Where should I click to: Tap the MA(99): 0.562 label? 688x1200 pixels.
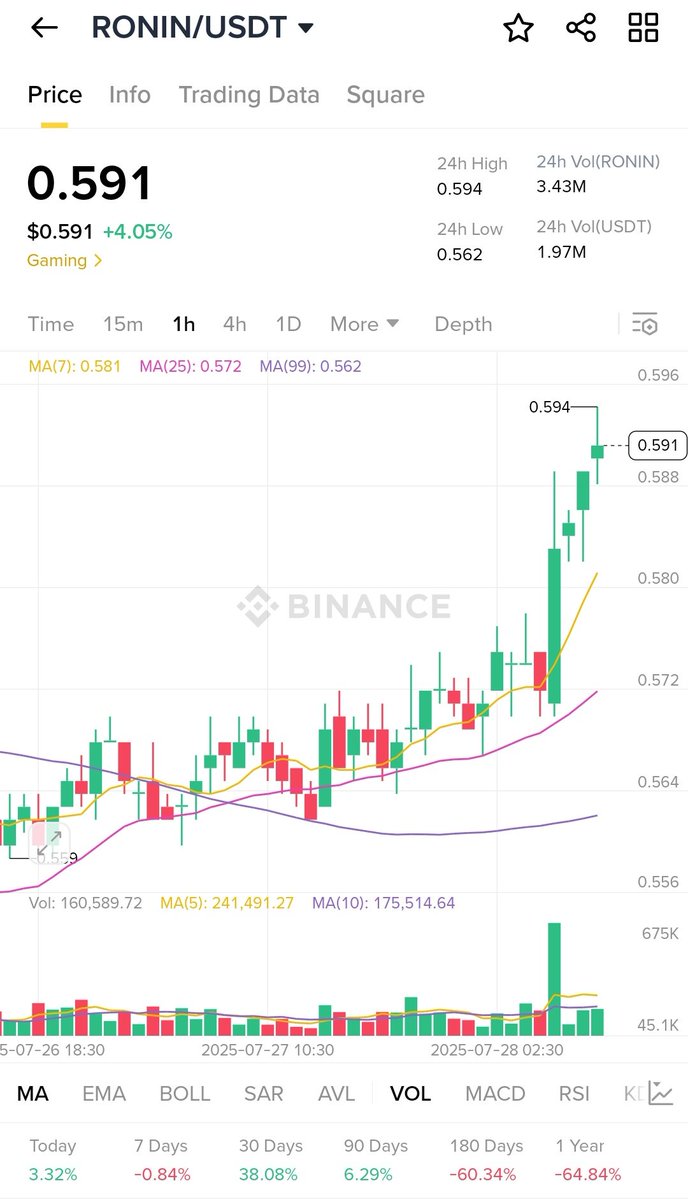[x=310, y=366]
